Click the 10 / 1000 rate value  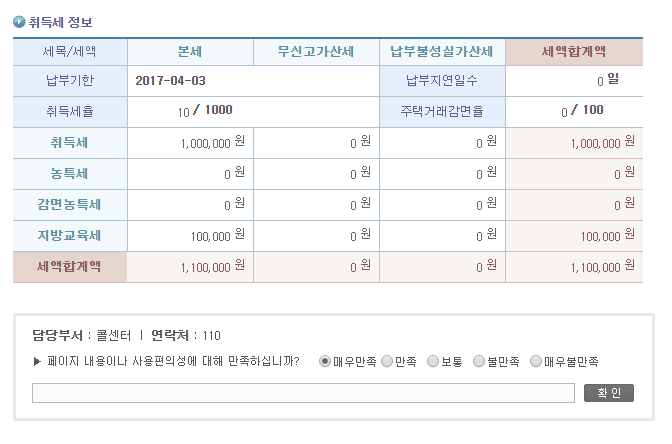[x=205, y=111]
